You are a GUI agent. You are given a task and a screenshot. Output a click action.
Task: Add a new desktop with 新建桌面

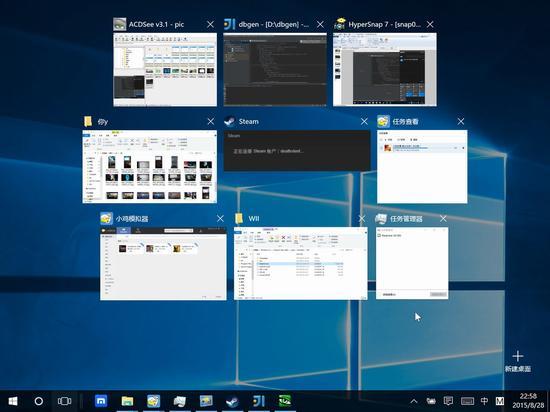coord(518,362)
